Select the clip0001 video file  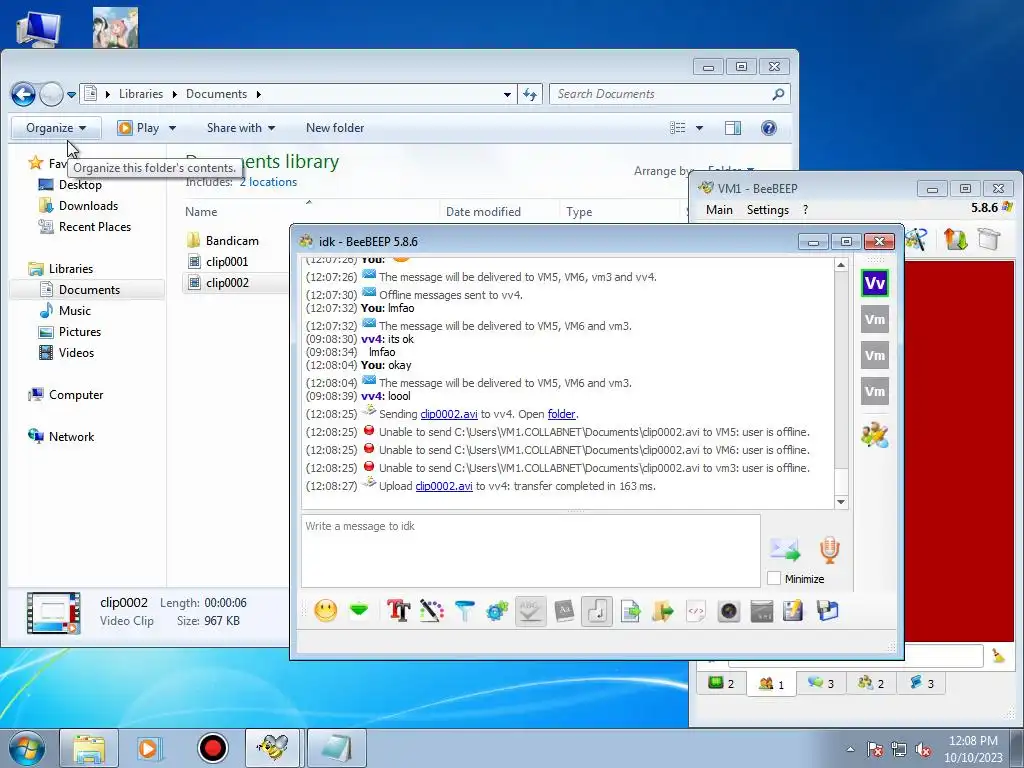[x=227, y=262]
